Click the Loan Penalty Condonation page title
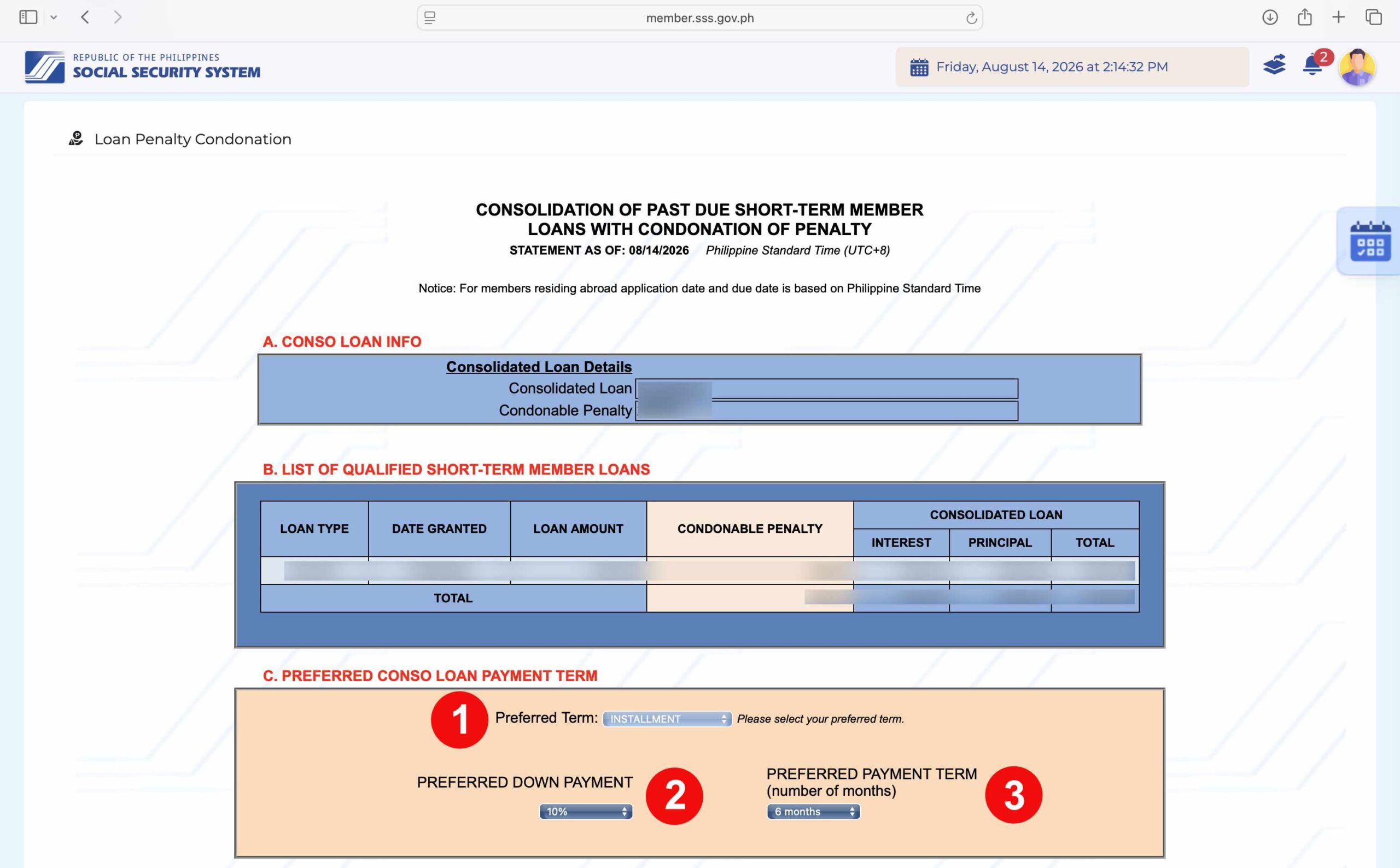1400x868 pixels. [193, 139]
